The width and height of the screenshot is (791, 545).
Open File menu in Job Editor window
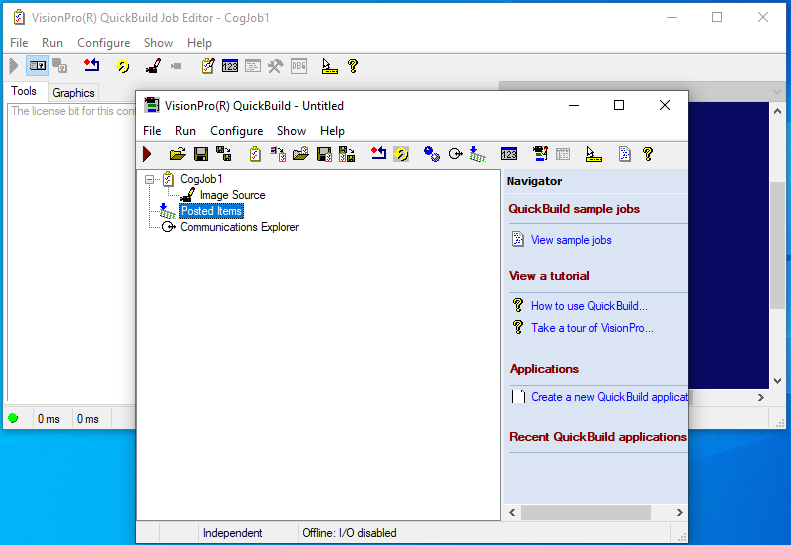point(19,43)
